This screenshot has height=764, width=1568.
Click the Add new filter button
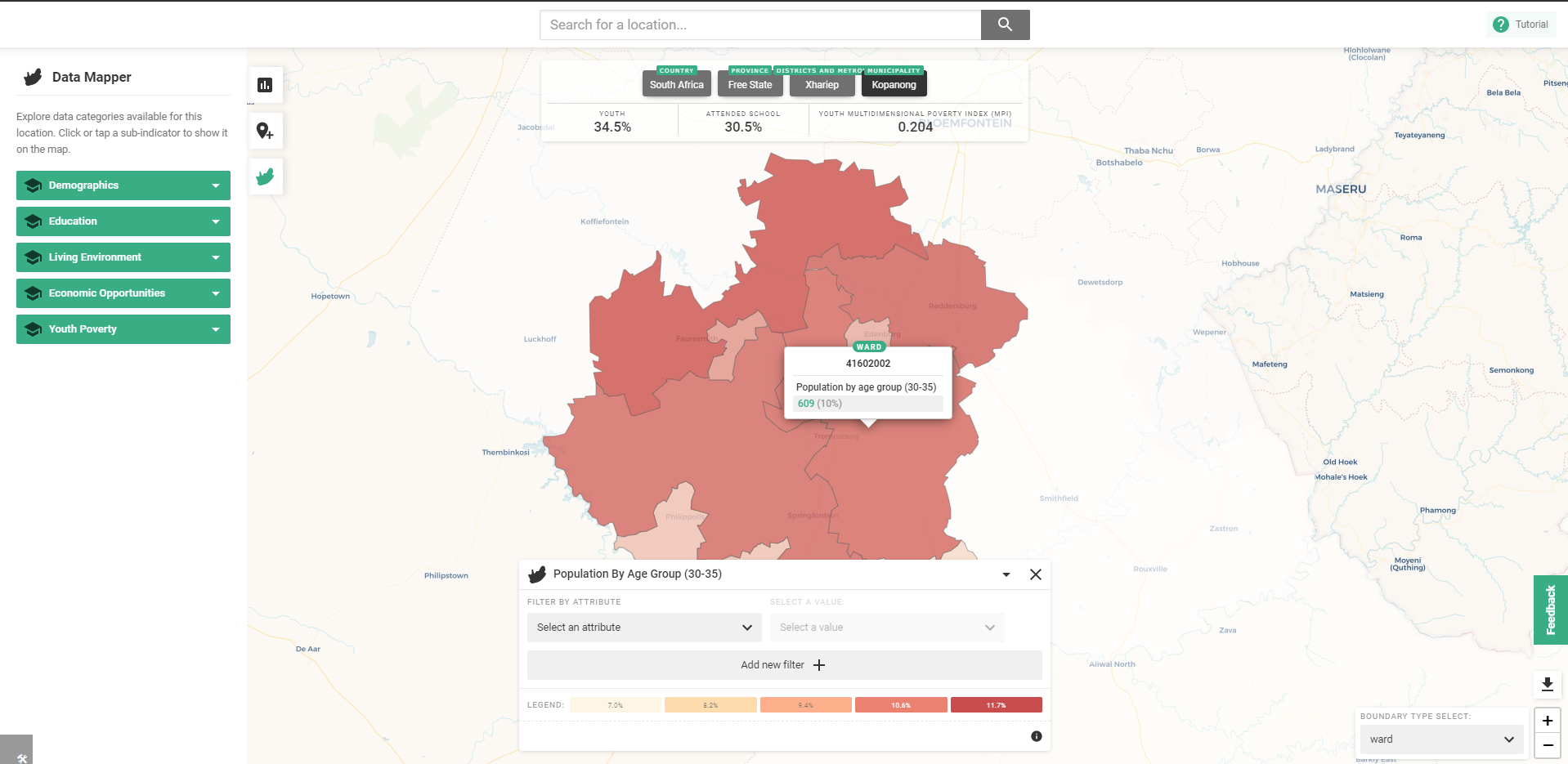tap(783, 664)
